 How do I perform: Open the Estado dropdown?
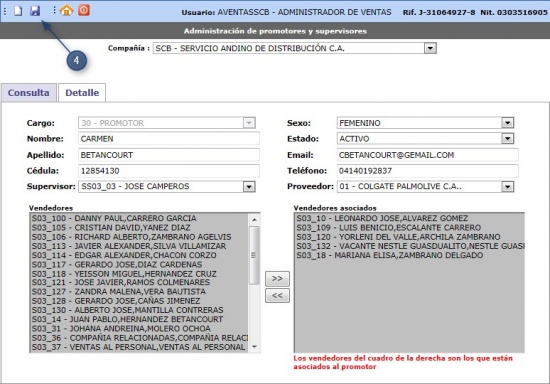[x=507, y=139]
